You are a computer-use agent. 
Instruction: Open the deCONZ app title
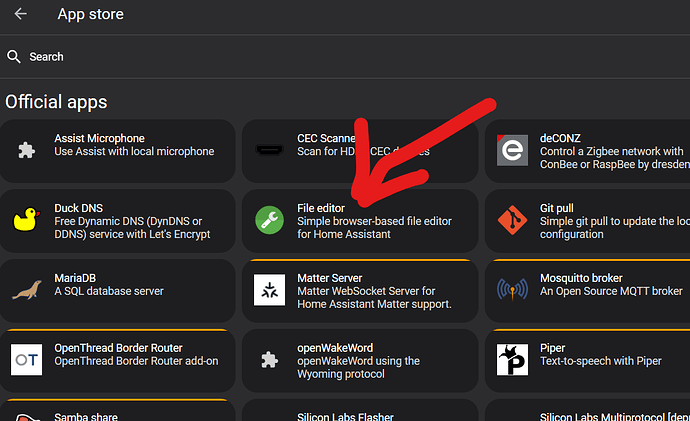pyautogui.click(x=560, y=139)
